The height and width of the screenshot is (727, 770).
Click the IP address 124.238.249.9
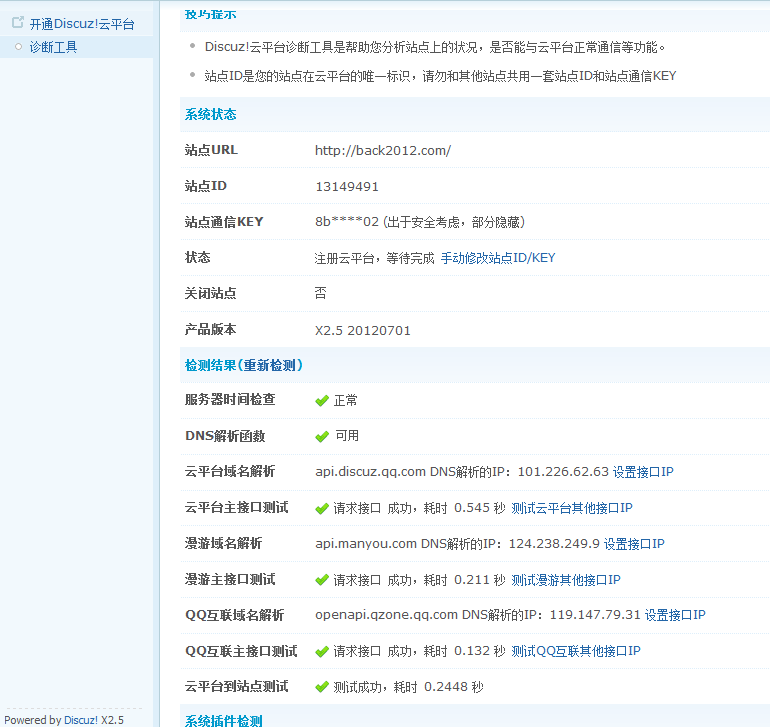click(554, 544)
